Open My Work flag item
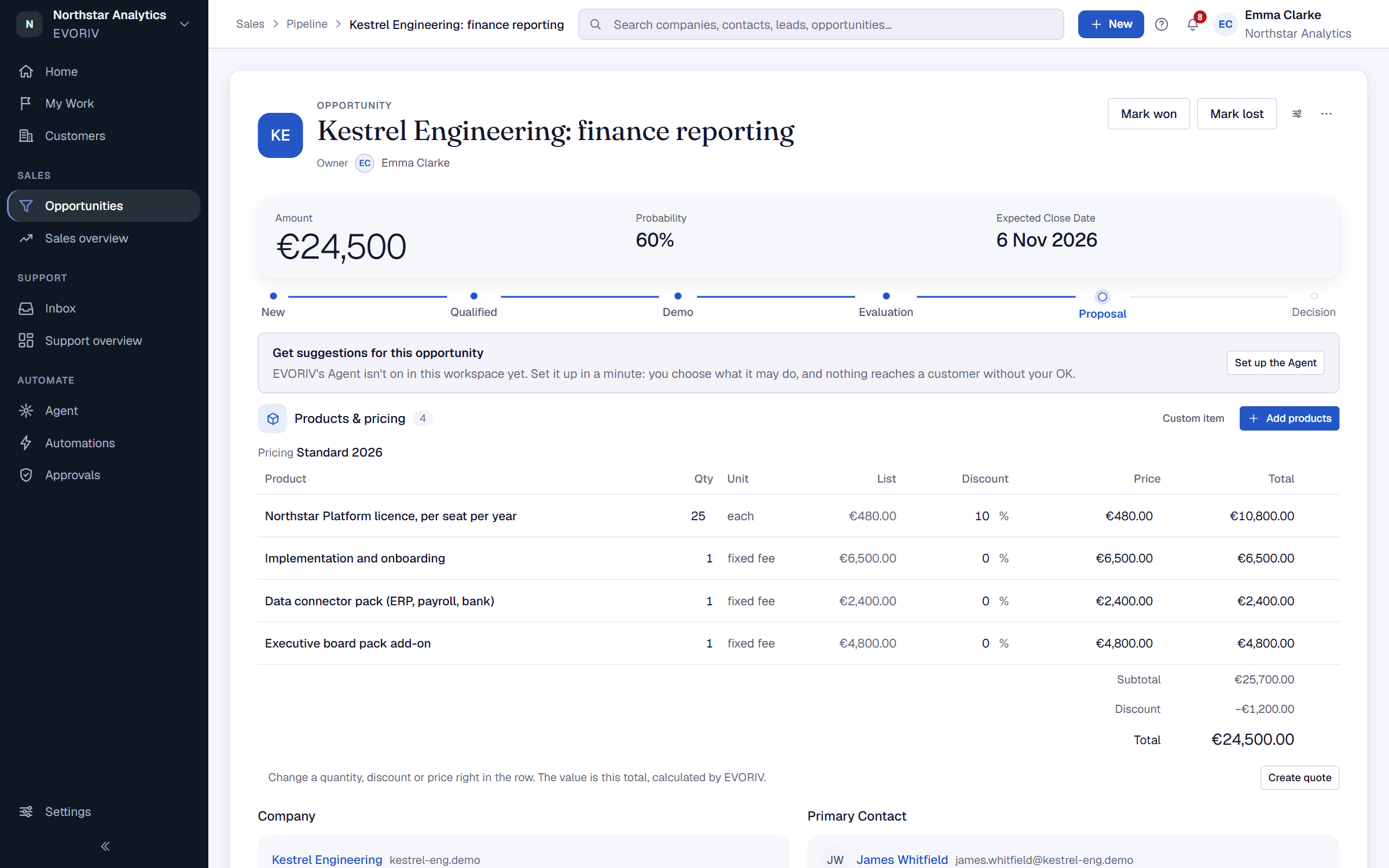 click(x=104, y=104)
